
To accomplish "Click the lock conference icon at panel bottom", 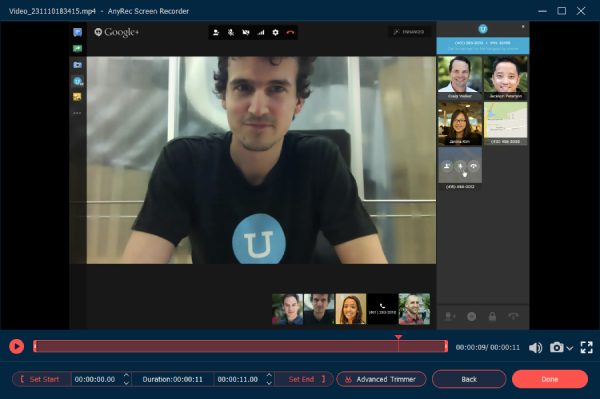I will pos(492,316).
